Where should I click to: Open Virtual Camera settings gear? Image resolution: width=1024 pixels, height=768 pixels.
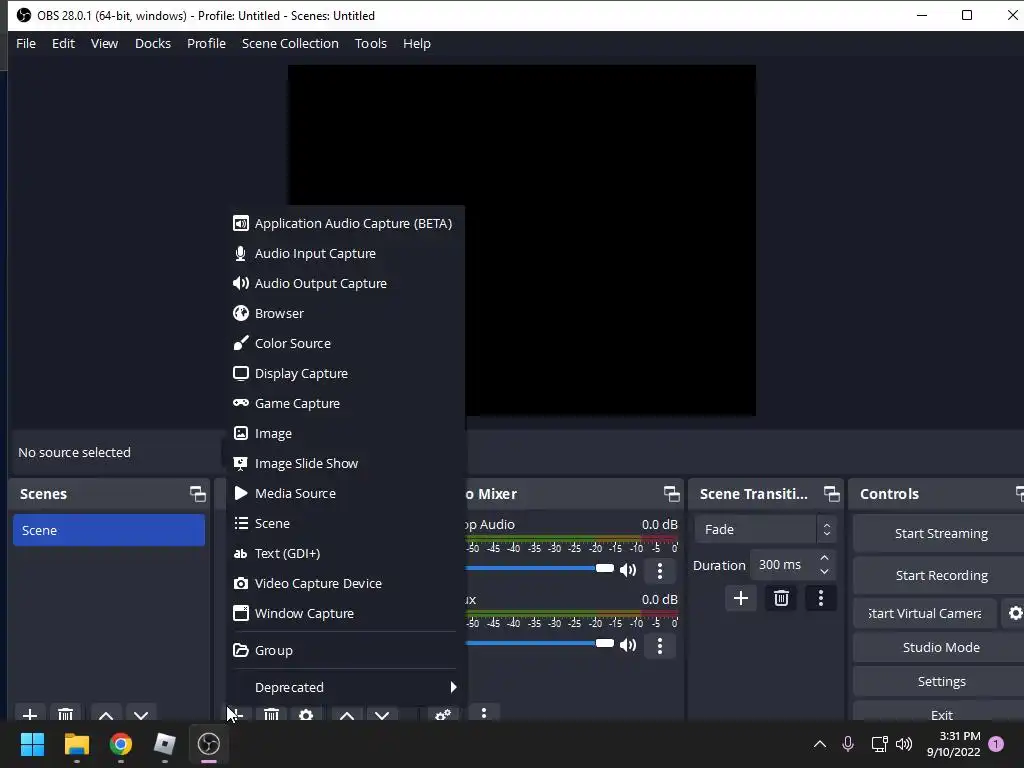coord(1015,613)
